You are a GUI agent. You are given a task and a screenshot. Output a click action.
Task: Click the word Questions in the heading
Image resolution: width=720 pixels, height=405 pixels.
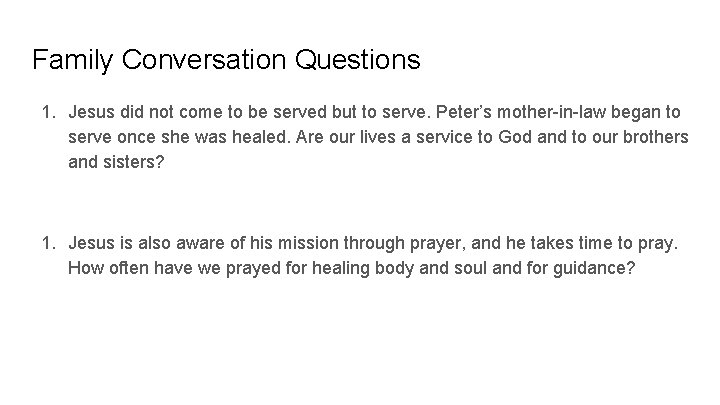coord(358,60)
